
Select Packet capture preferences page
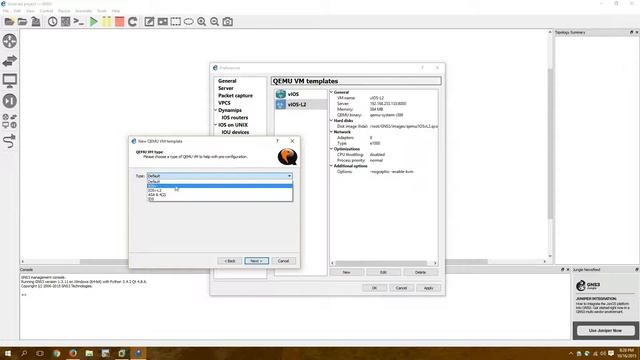click(235, 96)
